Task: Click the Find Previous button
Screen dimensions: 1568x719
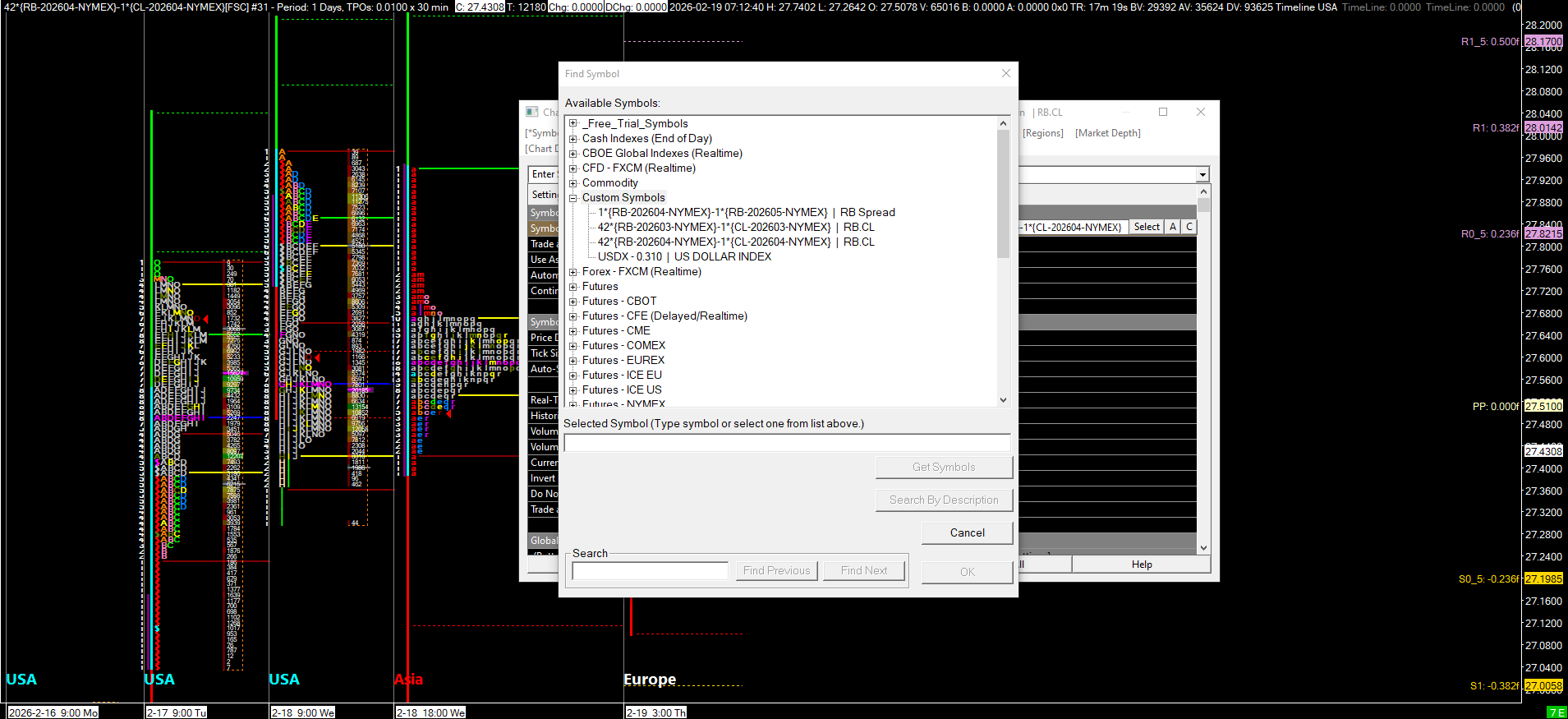Action: 776,570
